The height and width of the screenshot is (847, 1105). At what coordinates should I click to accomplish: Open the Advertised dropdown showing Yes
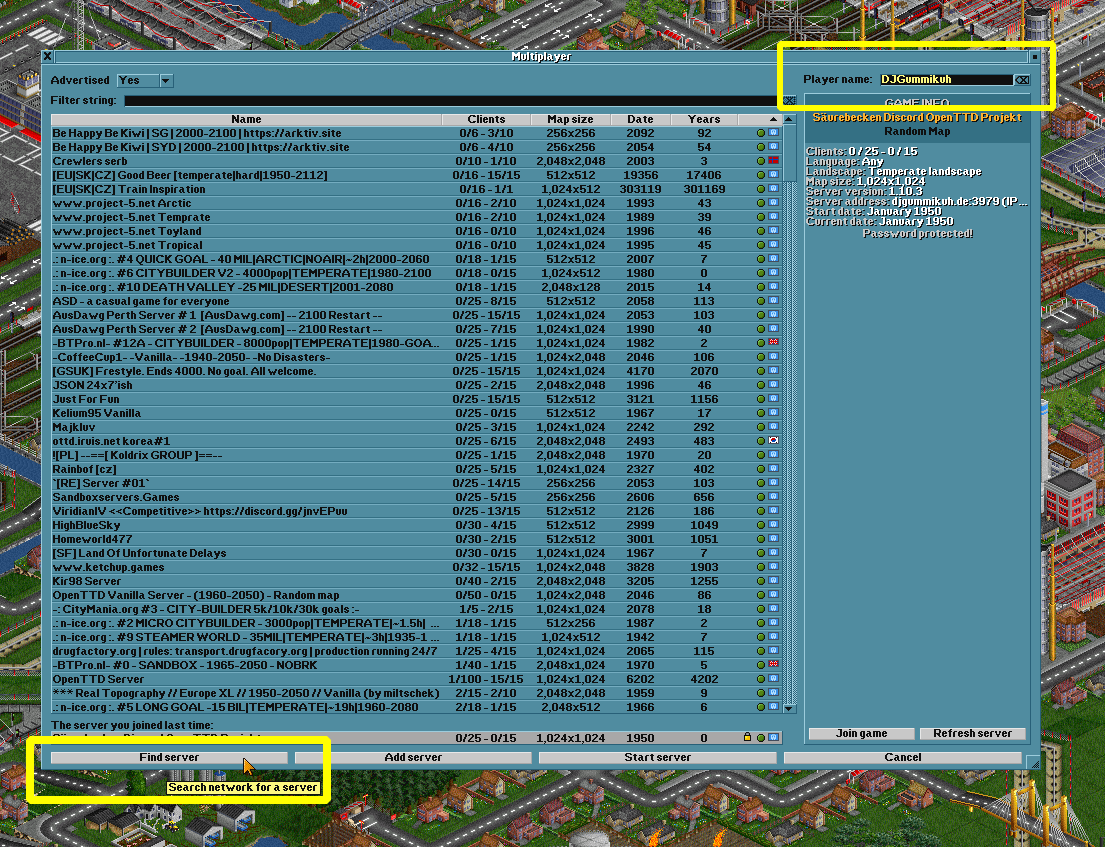(x=144, y=80)
